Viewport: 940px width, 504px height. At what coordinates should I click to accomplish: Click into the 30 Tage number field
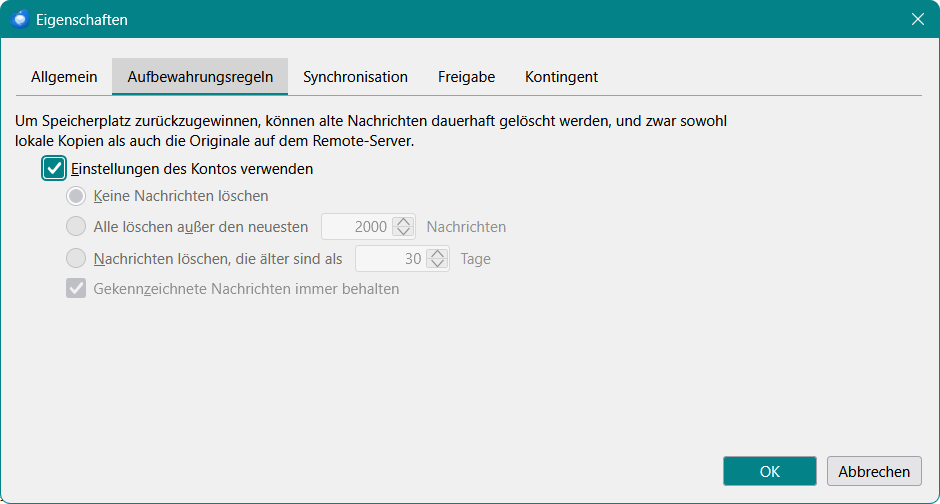(x=391, y=258)
